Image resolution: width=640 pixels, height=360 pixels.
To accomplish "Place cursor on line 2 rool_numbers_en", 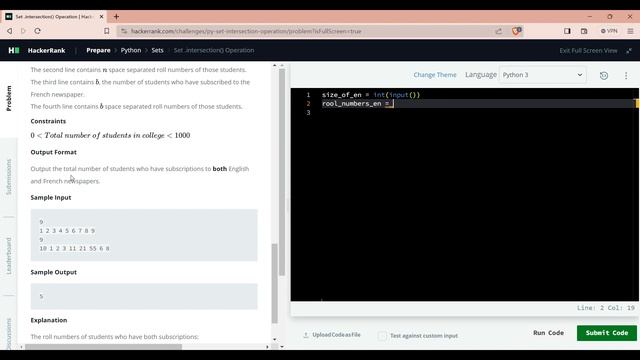I will [x=351, y=104].
